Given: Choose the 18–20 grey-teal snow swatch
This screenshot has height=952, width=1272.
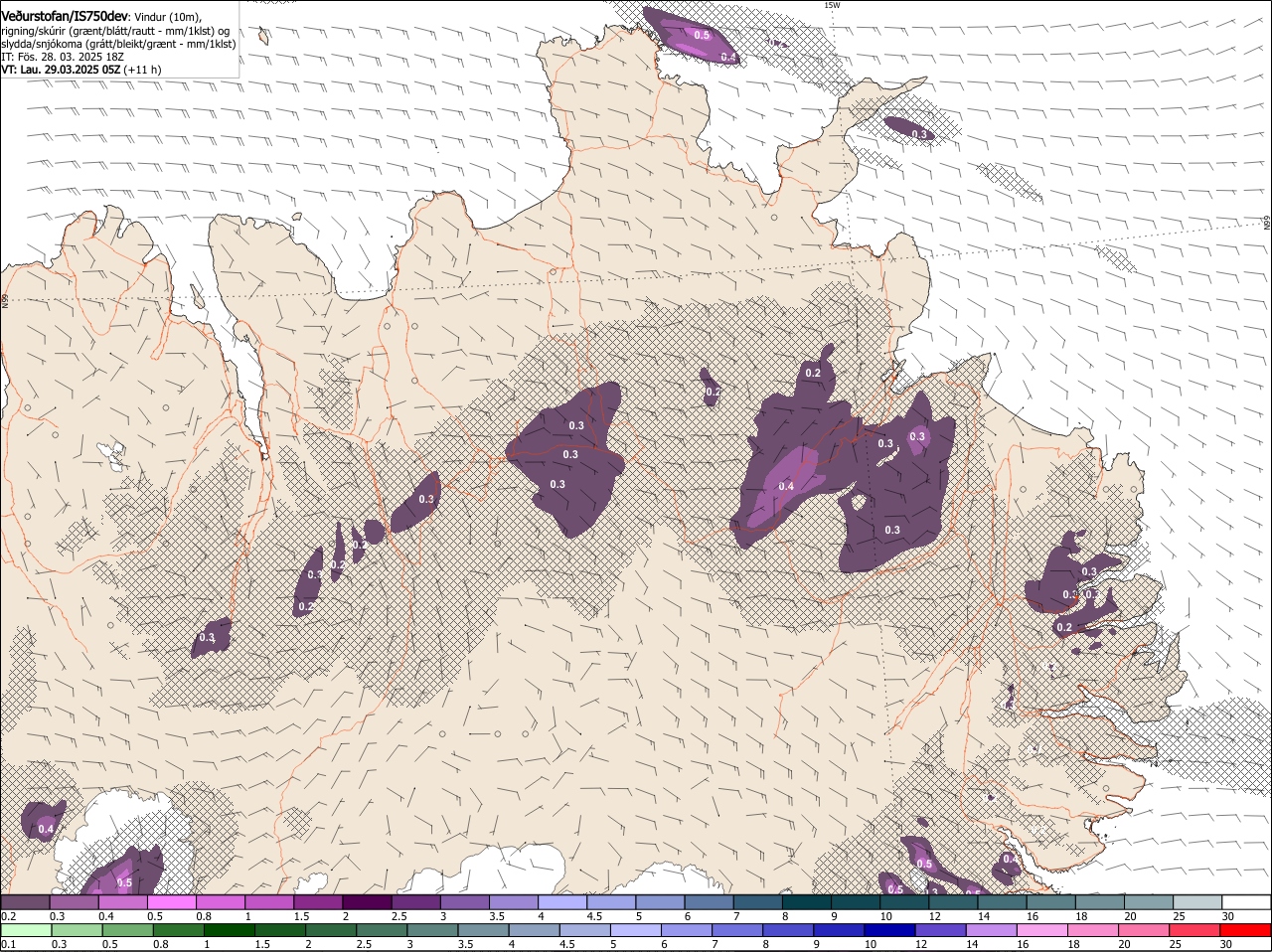Looking at the screenshot, I should pos(1098,901).
